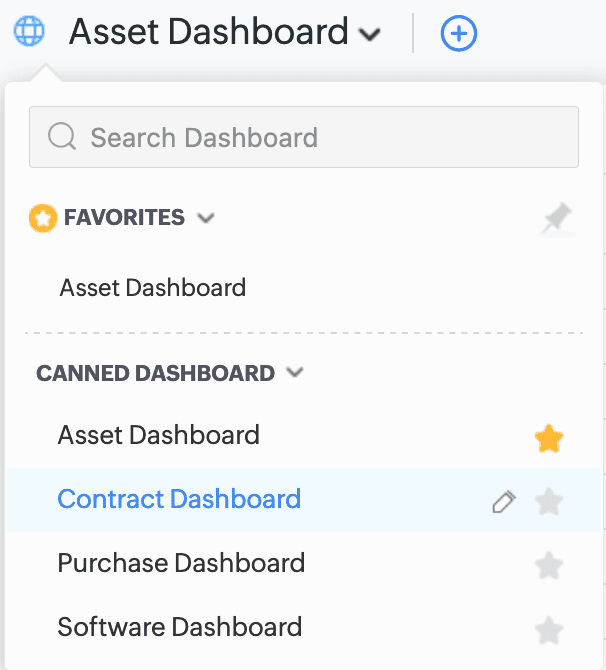606x670 pixels.
Task: Toggle the Software Dashboard favorite star
Action: [549, 630]
